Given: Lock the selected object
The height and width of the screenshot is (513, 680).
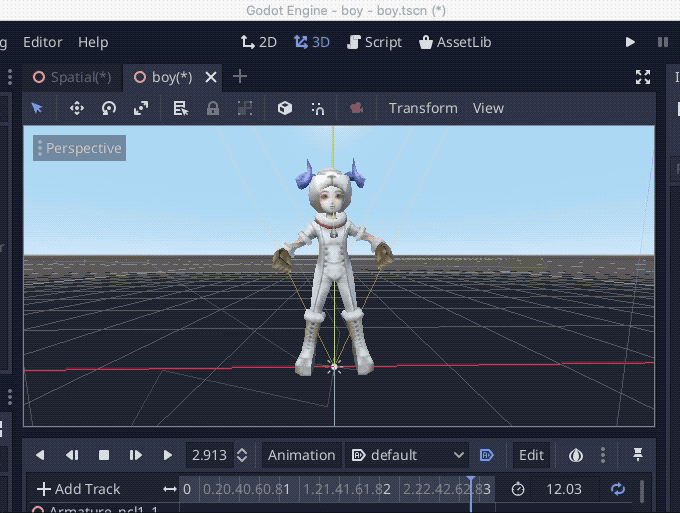Looking at the screenshot, I should pos(212,108).
